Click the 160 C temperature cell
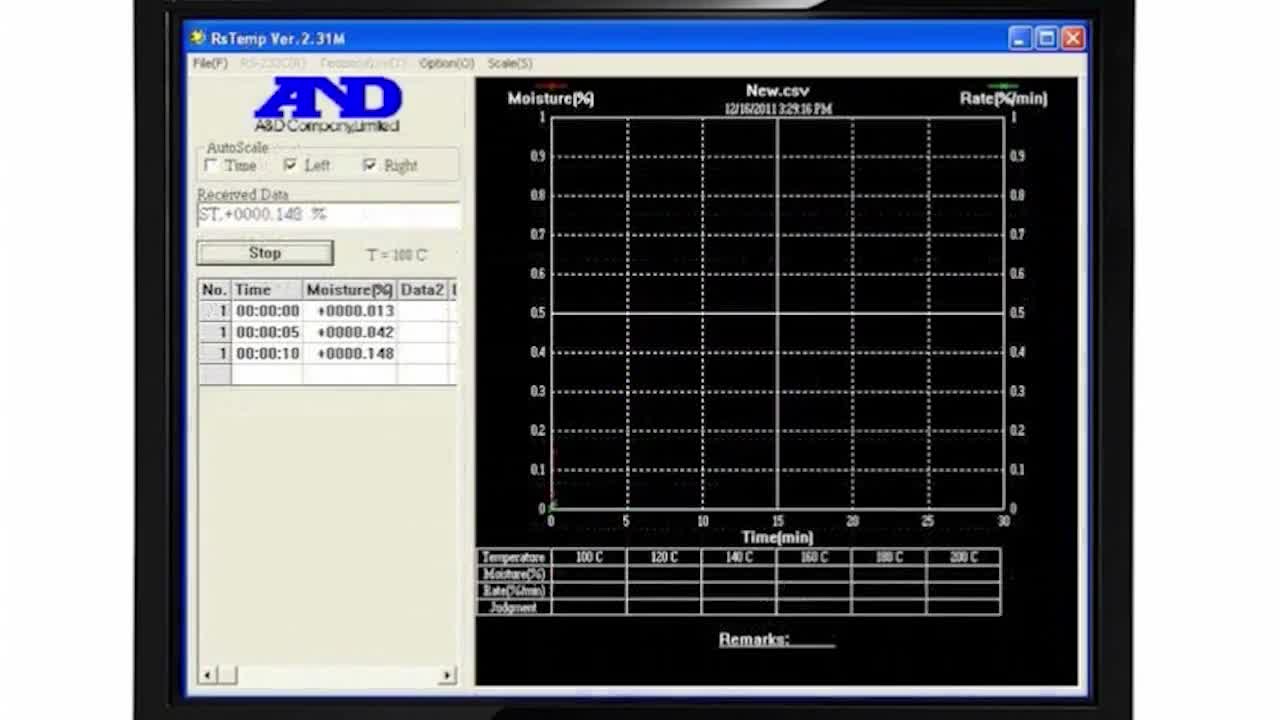 (814, 557)
